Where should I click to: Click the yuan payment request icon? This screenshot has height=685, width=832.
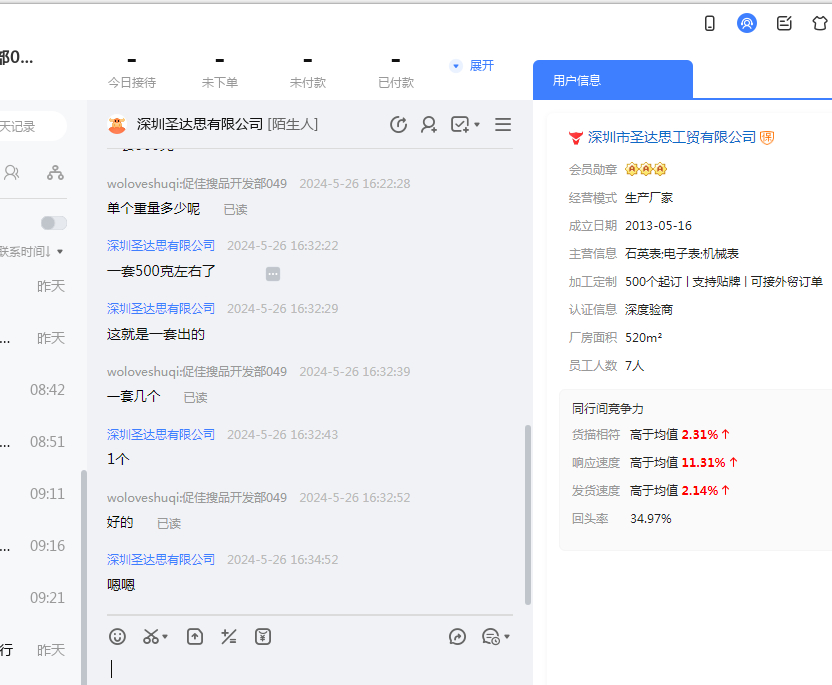(263, 636)
